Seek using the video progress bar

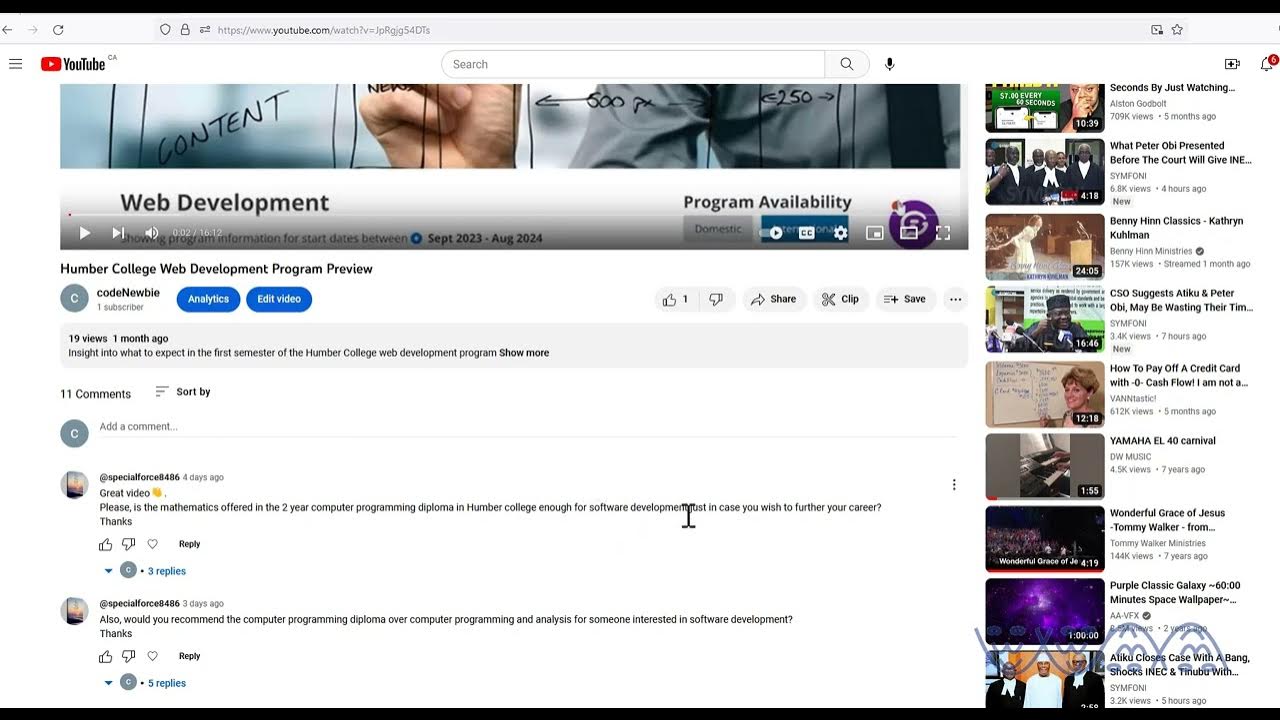[514, 214]
